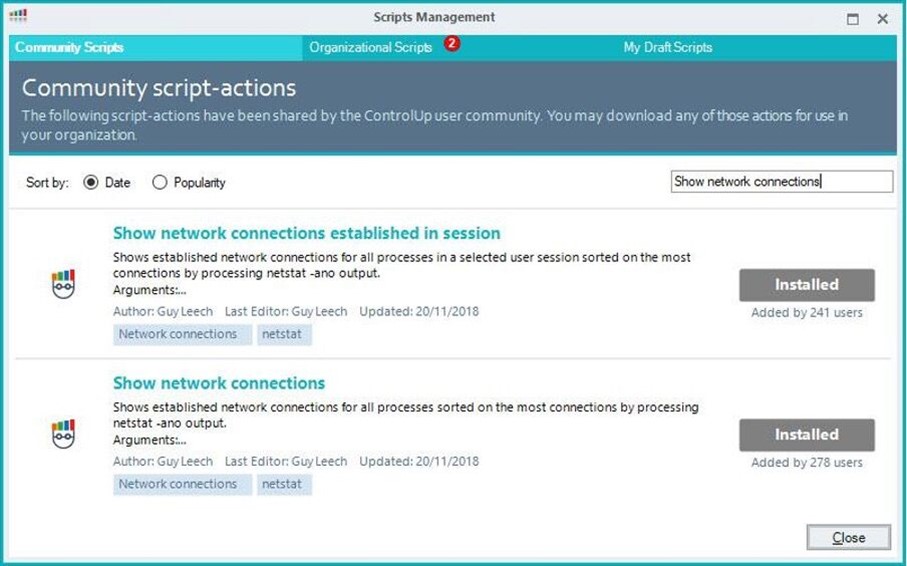Open second 'Show network connections' script title
The width and height of the screenshot is (907, 566).
[x=219, y=383]
